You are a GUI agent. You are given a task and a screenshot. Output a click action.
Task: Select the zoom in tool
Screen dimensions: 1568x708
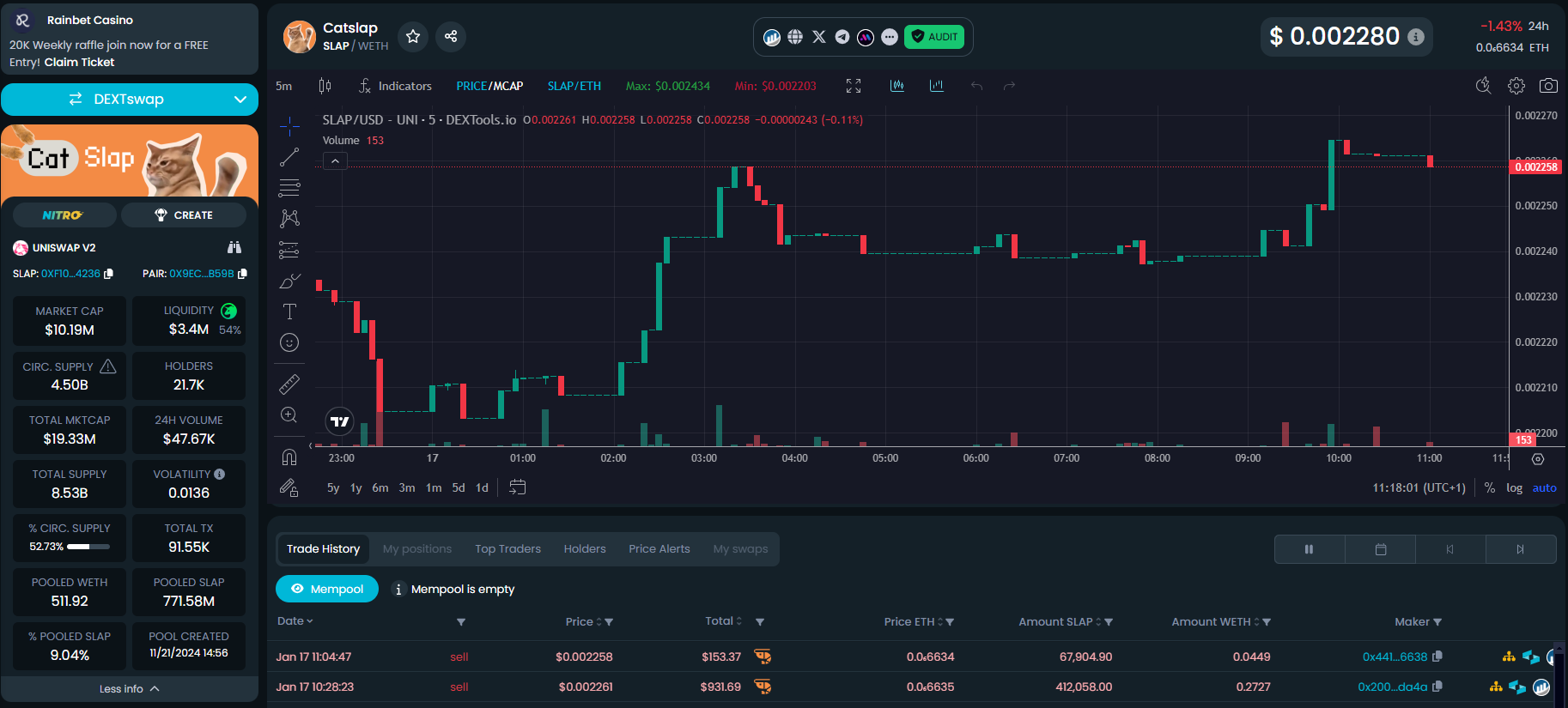click(x=289, y=415)
